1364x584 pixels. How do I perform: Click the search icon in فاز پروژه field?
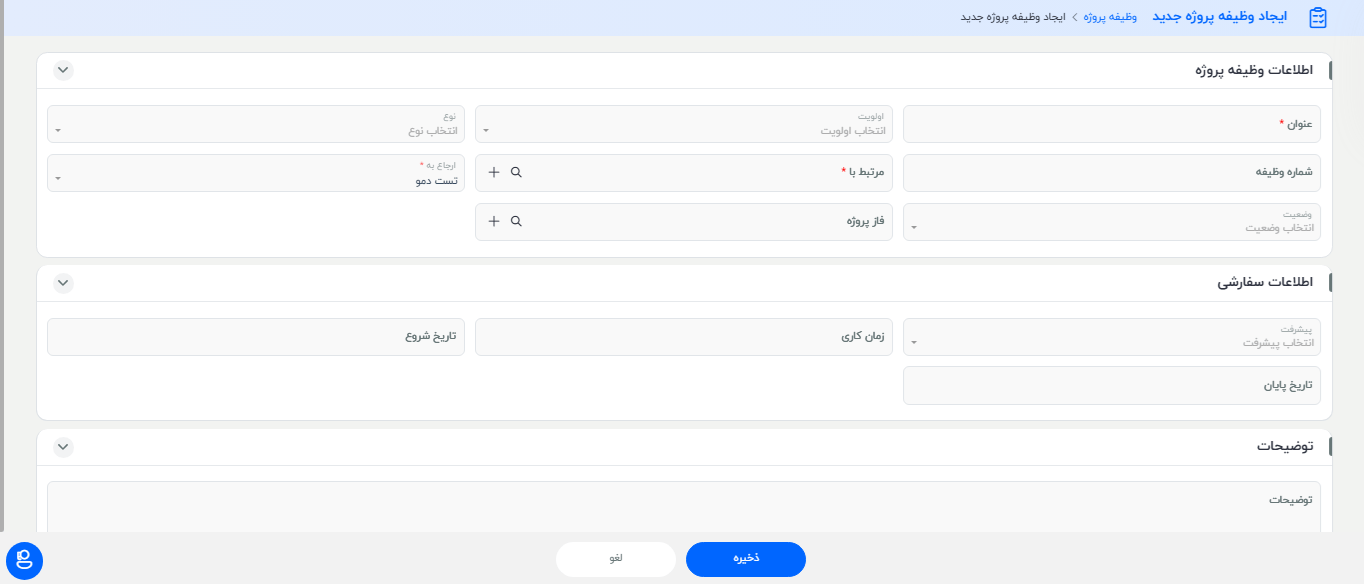click(514, 221)
